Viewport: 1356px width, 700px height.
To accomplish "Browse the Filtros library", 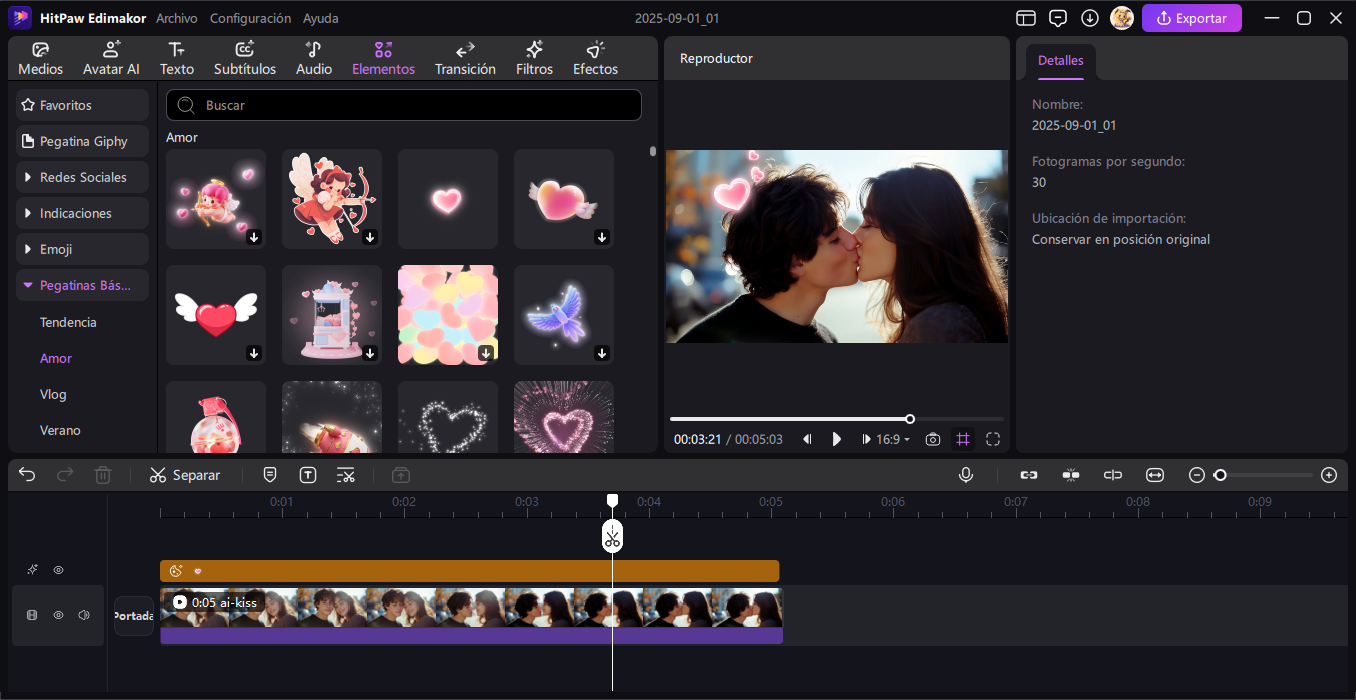I will 534,57.
